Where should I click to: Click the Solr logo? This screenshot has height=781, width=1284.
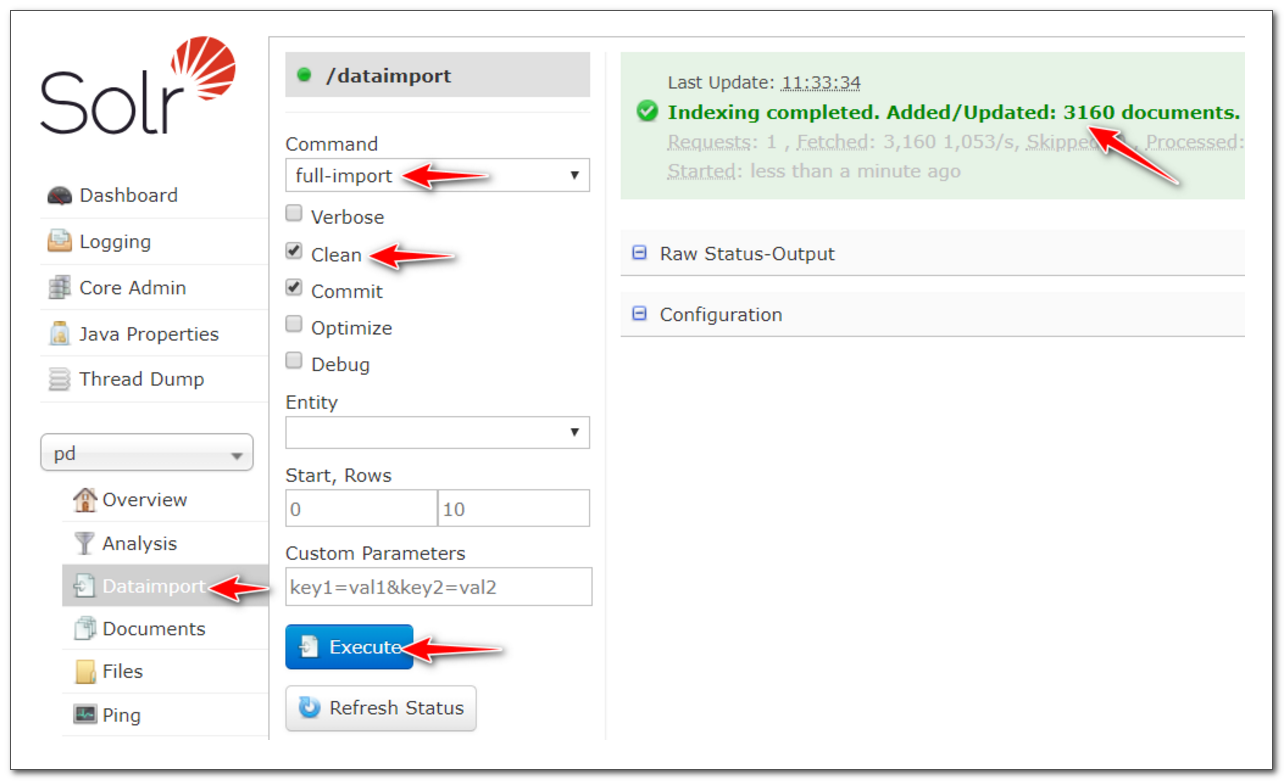(138, 86)
